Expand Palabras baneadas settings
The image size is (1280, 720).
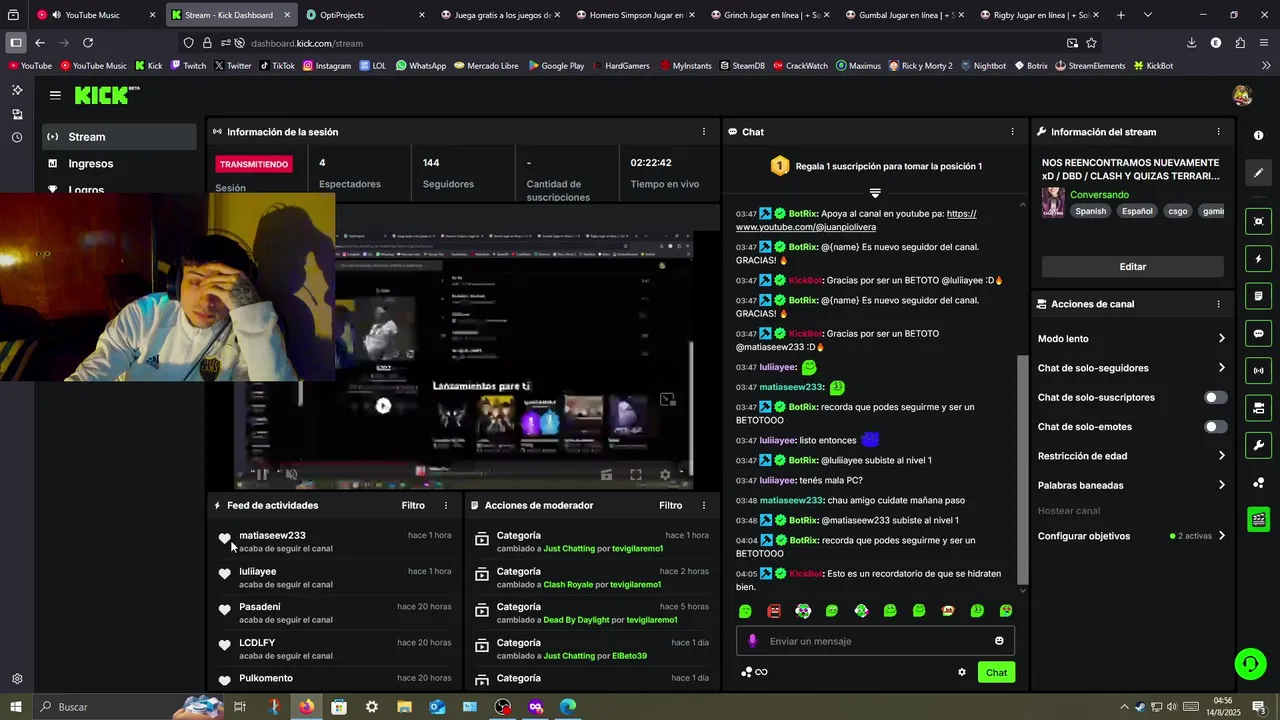(1131, 485)
